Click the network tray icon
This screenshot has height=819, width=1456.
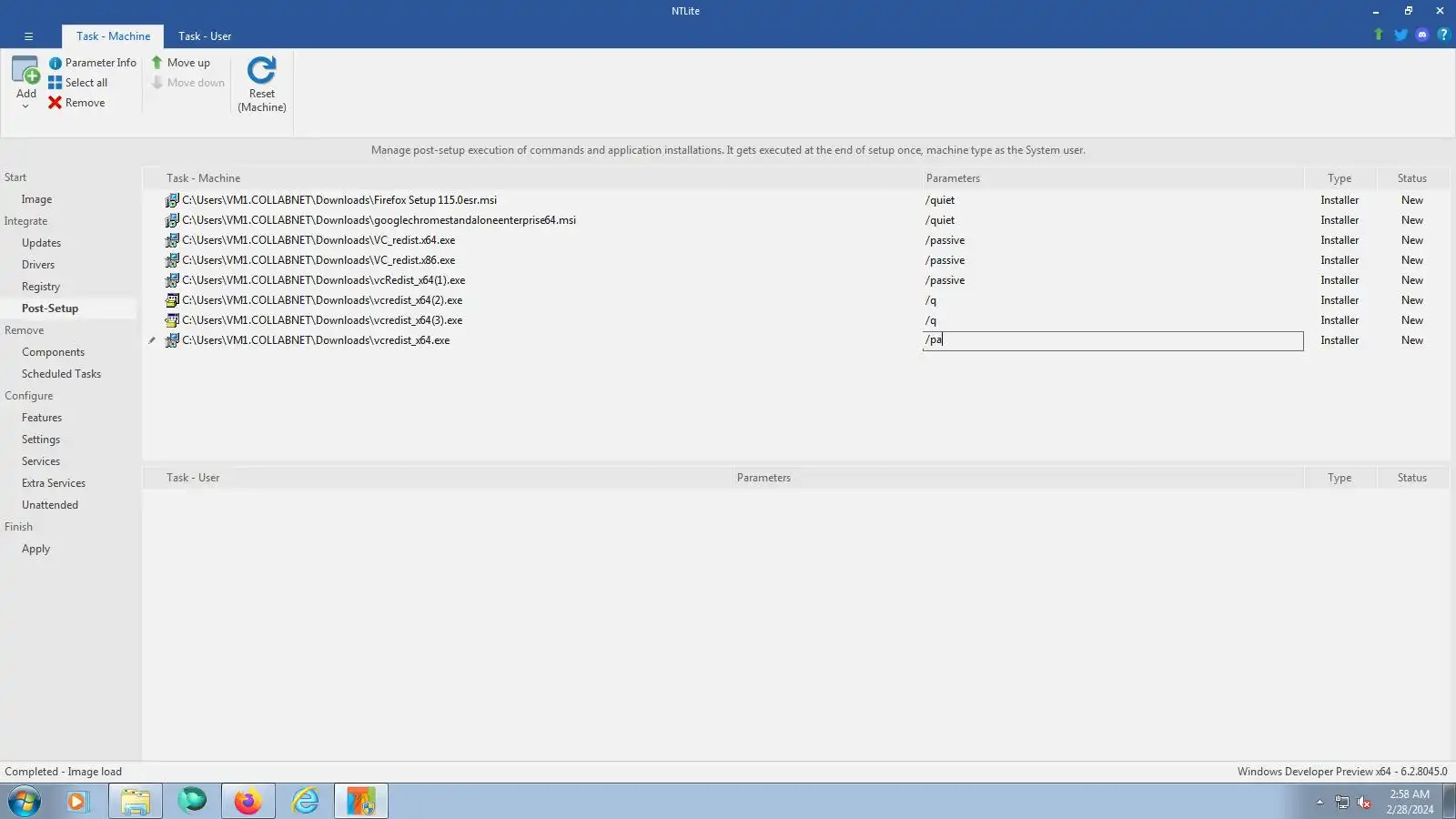coord(1341,802)
